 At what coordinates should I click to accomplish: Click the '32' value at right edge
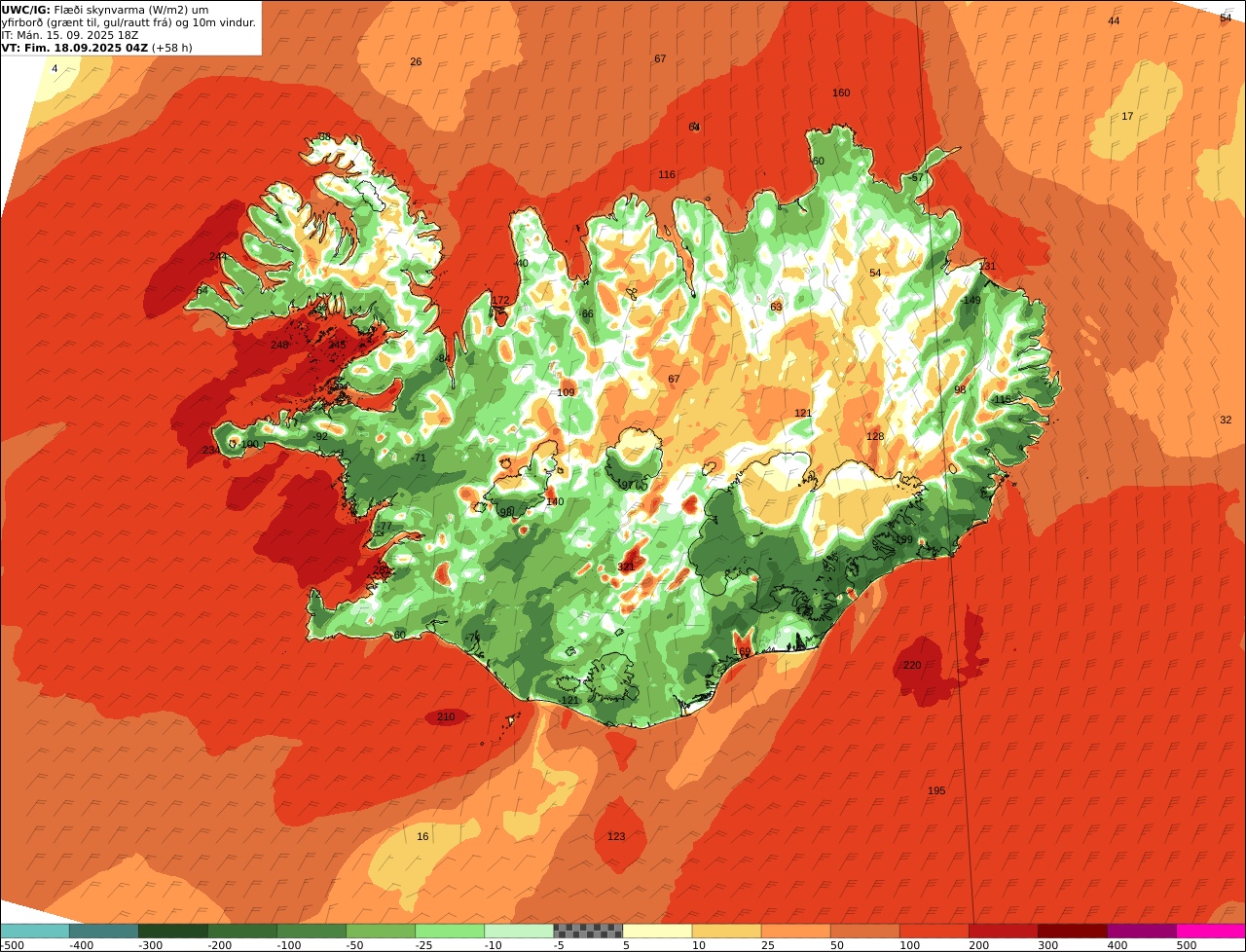click(x=1226, y=421)
